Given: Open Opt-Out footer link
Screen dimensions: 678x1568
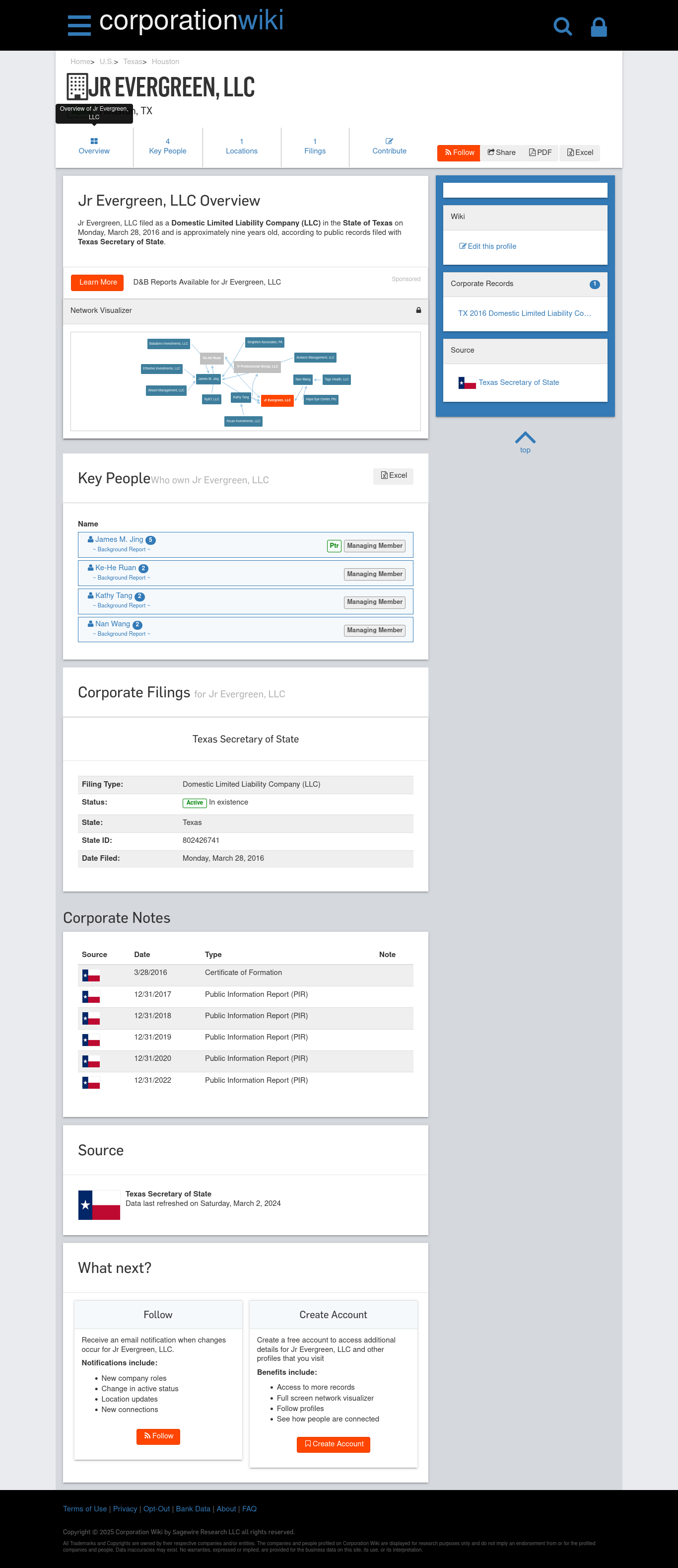Looking at the screenshot, I should click(157, 1509).
